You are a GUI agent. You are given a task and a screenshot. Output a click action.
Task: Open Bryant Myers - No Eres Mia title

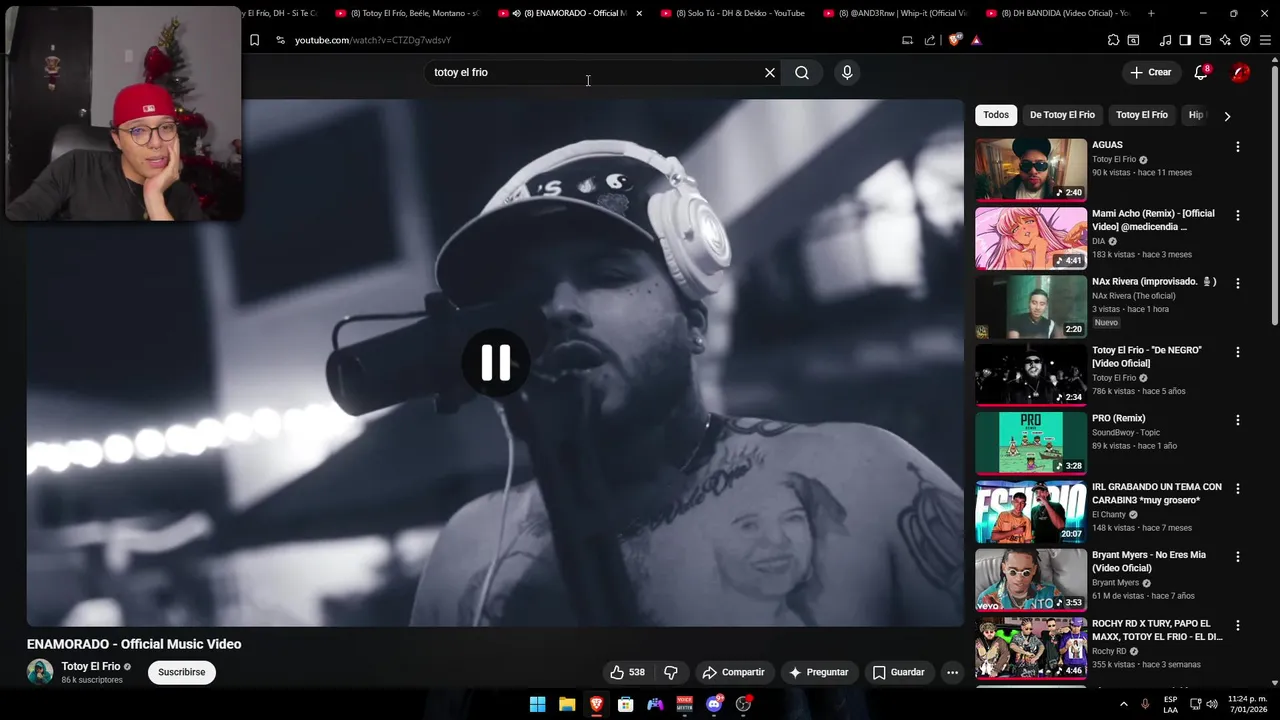(x=1149, y=561)
